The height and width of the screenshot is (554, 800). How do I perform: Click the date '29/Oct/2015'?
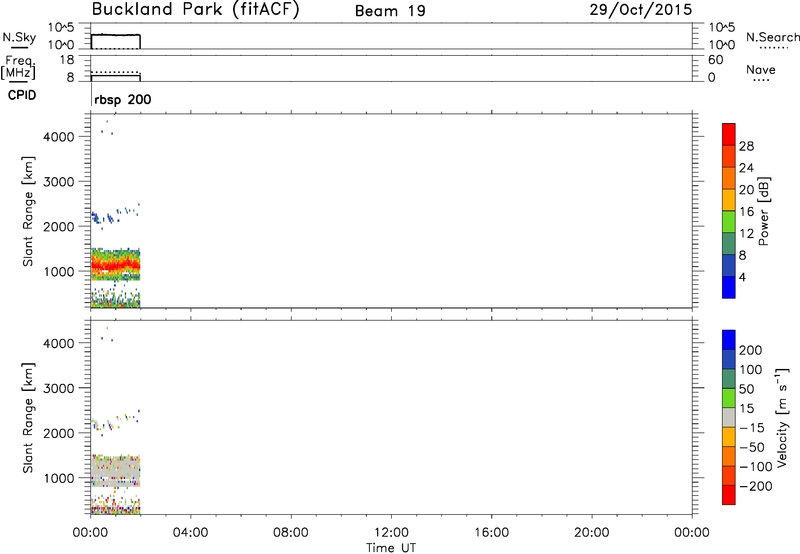[641, 10]
